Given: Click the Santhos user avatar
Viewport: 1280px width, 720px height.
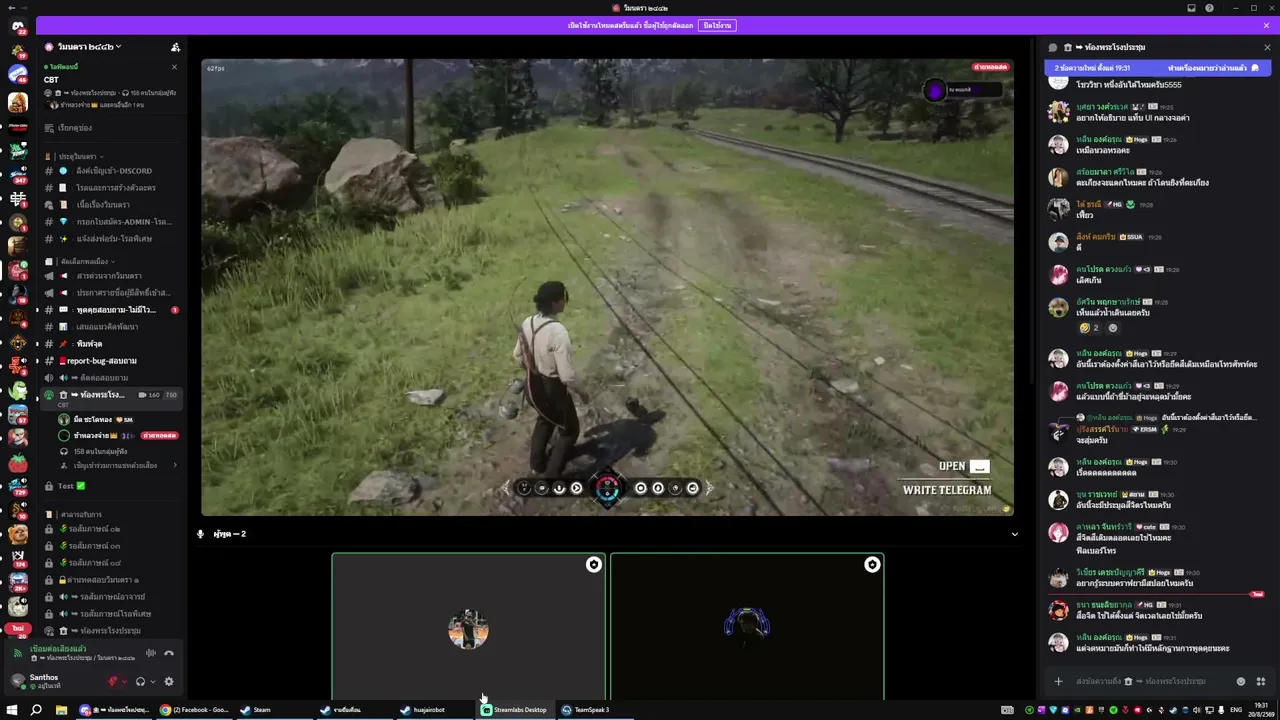Looking at the screenshot, I should tap(17, 681).
